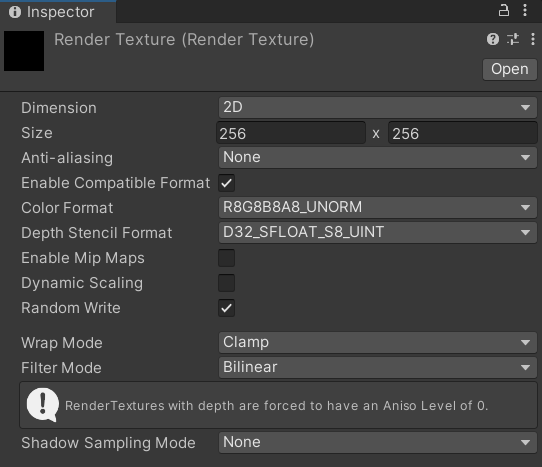Viewport: 542px width, 467px height.
Task: Click the Enable Mip Maps label
Action: [83, 258]
